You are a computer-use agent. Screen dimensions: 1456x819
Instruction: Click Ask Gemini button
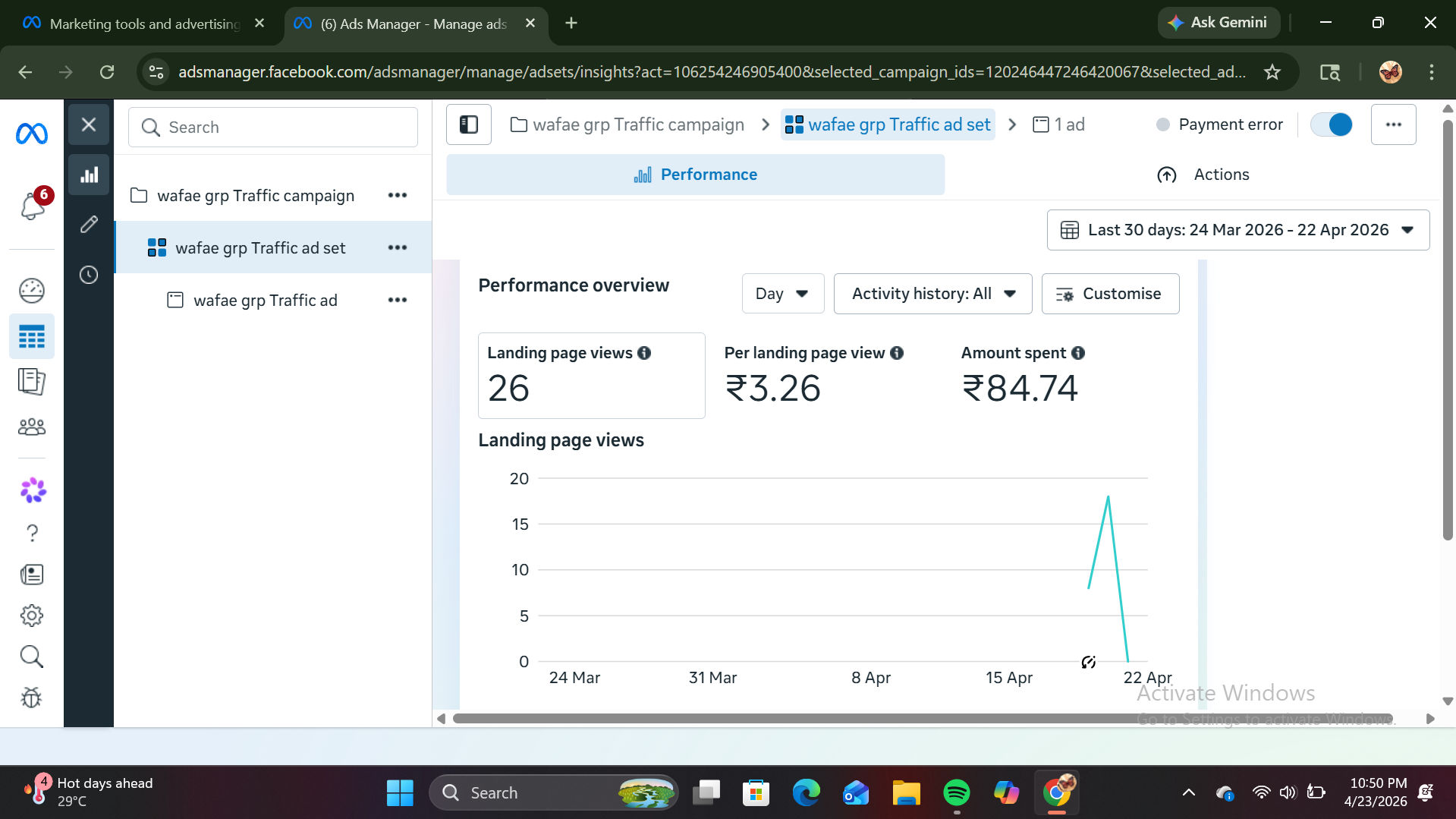pyautogui.click(x=1219, y=23)
